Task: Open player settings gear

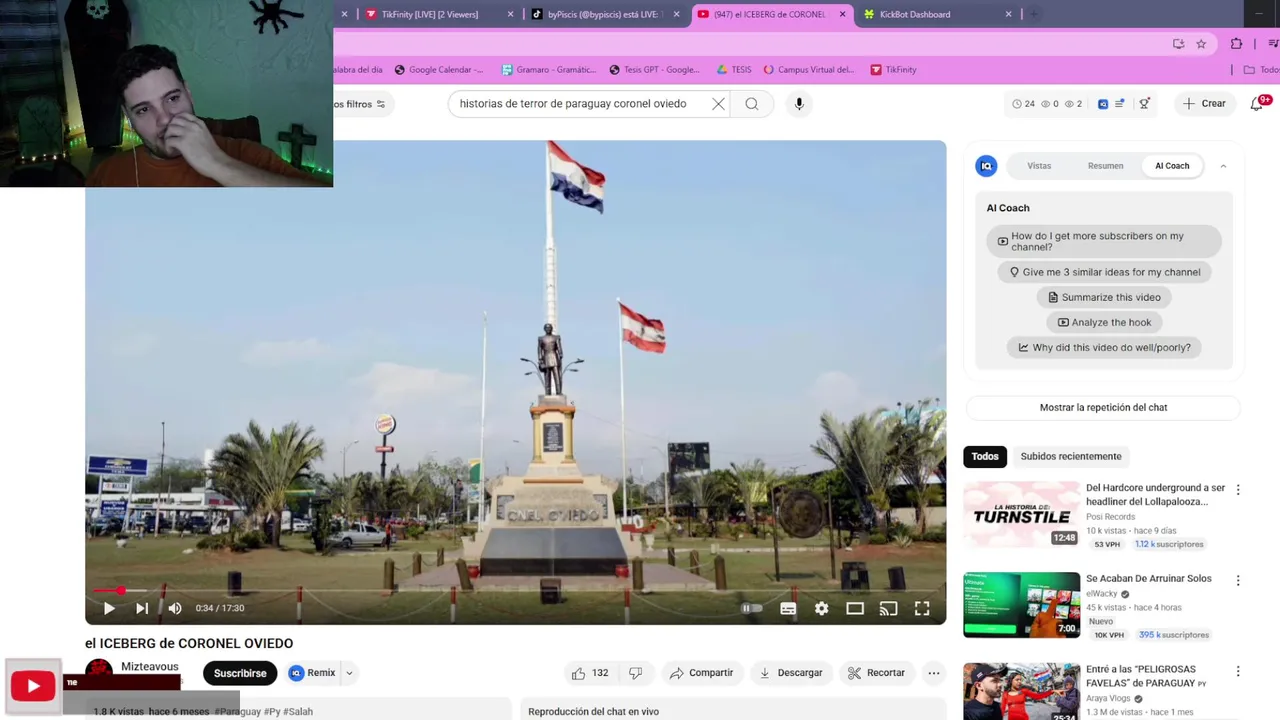Action: (x=821, y=608)
